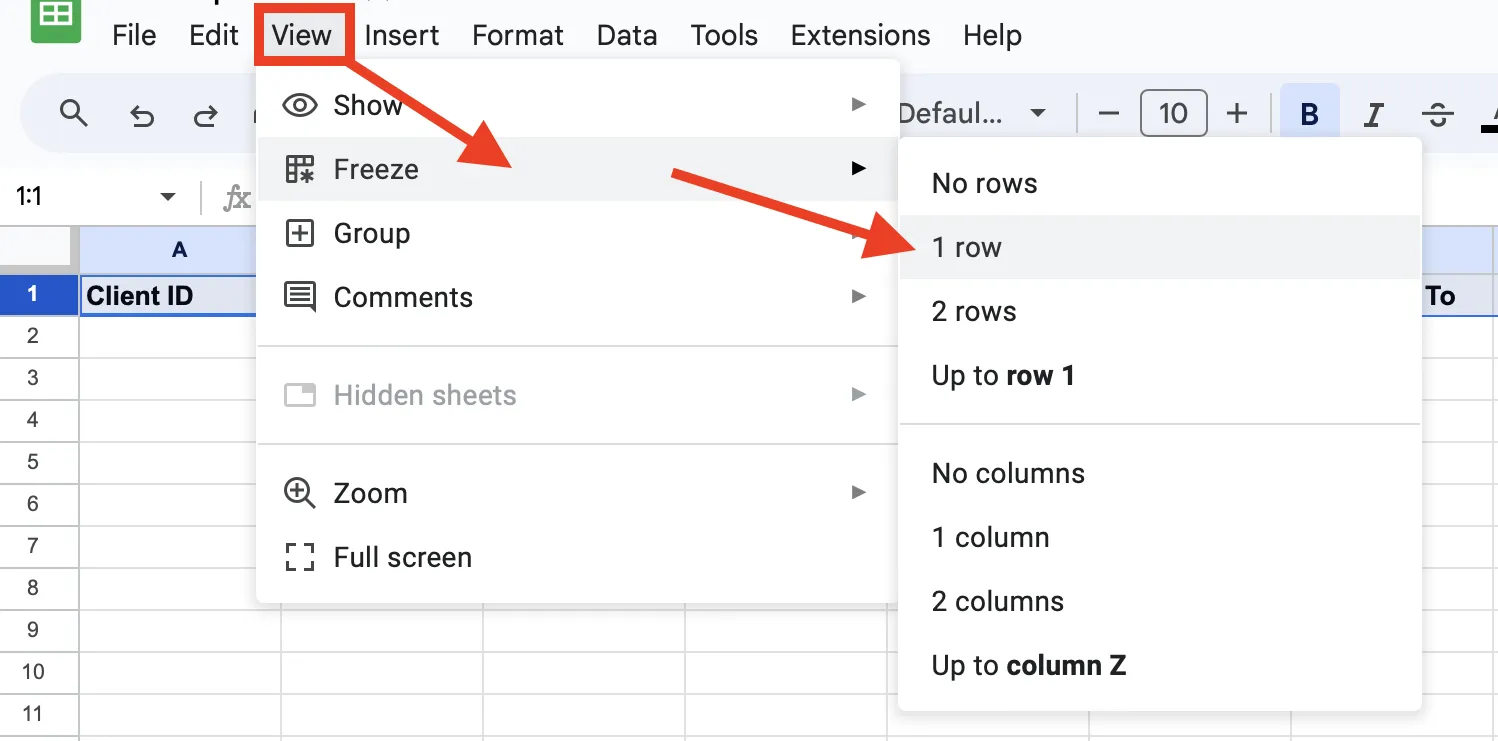
Task: Choose Up to column Z option
Action: pyautogui.click(x=1160, y=665)
